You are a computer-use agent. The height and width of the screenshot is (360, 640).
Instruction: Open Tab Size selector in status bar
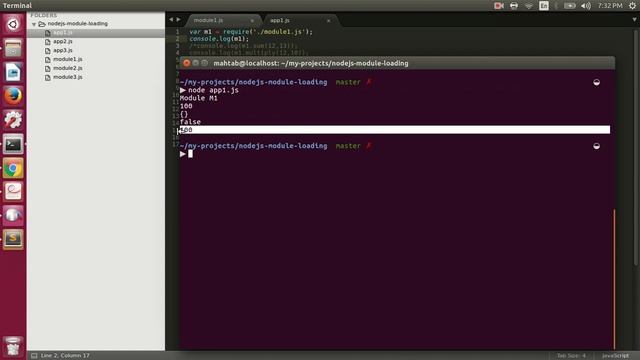coord(571,356)
